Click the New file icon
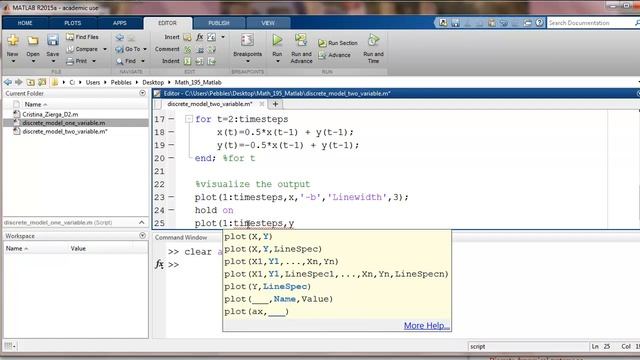The image size is (640, 360). [x=13, y=40]
